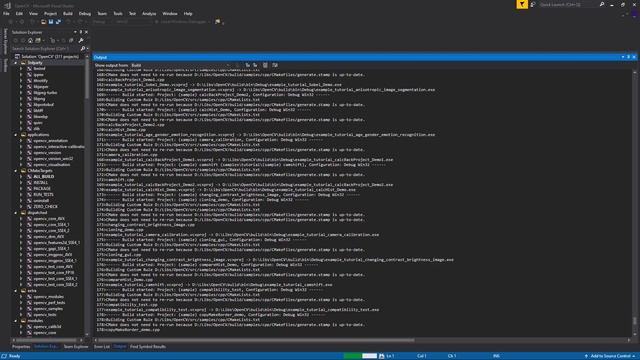The height and width of the screenshot is (360, 640).
Task: Click the yellow notifications filter flag icon
Action: pyautogui.click(x=522, y=4)
